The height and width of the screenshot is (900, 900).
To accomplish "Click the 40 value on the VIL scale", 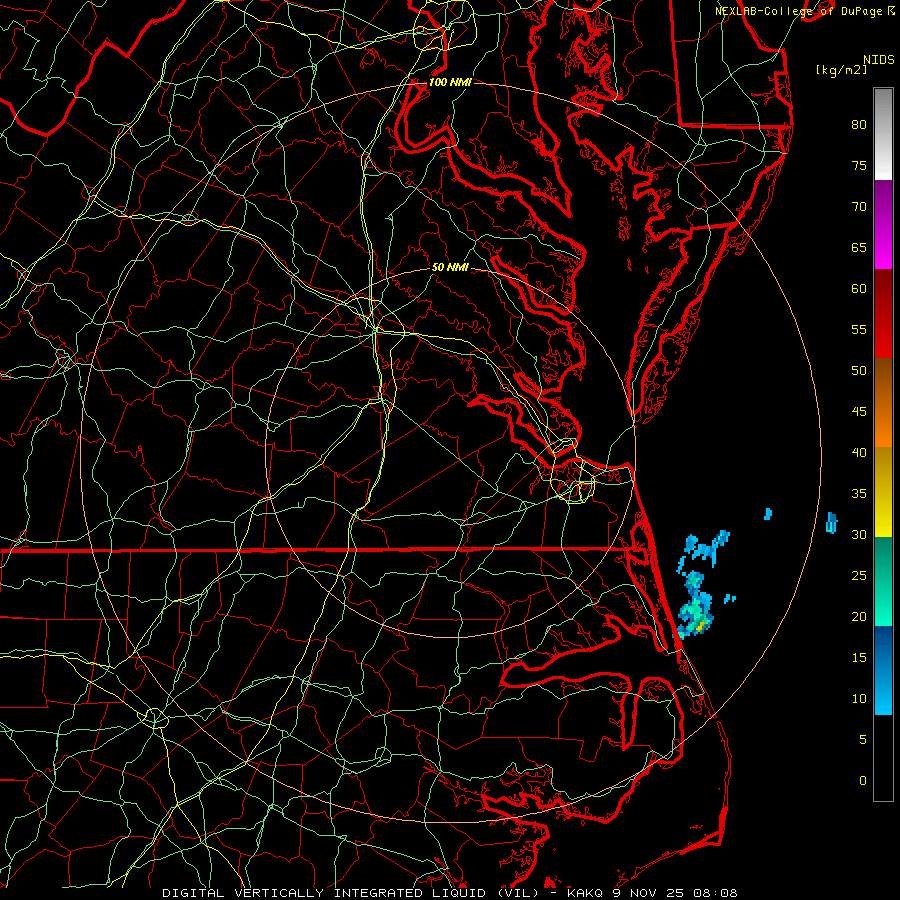I will [x=859, y=452].
